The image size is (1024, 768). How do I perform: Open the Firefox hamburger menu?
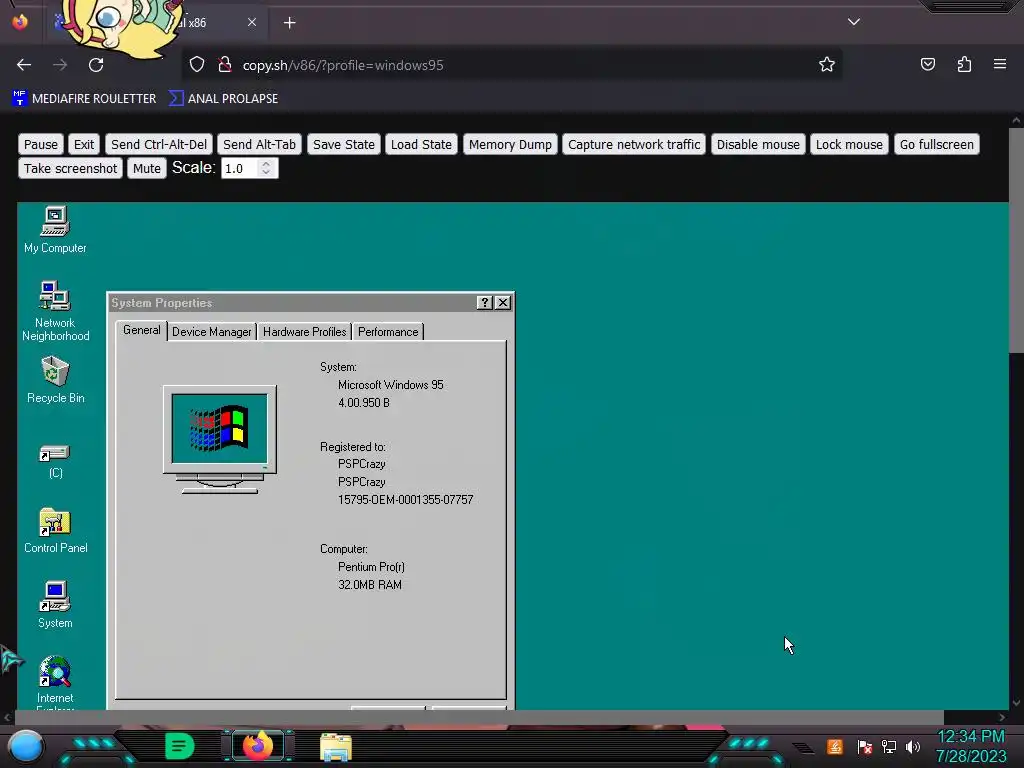[1000, 64]
